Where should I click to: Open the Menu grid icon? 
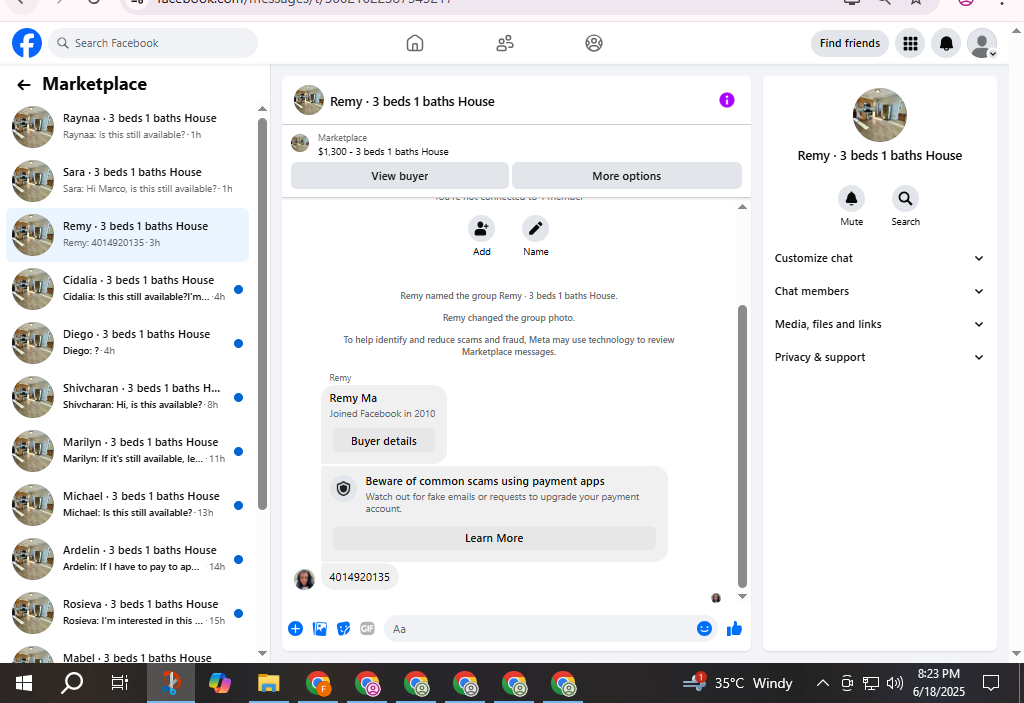click(x=910, y=43)
